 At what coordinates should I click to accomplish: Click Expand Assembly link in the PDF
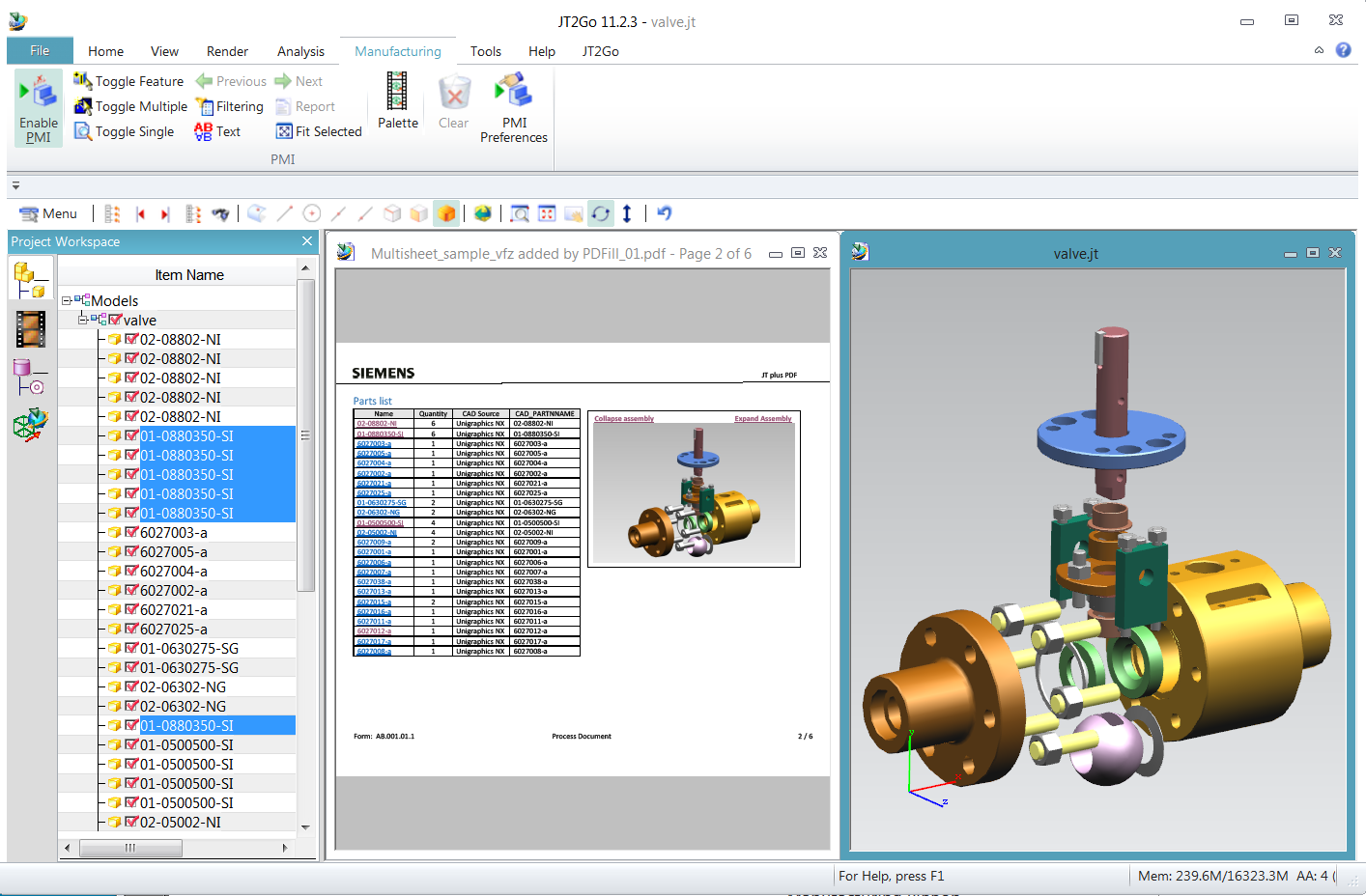(x=763, y=418)
